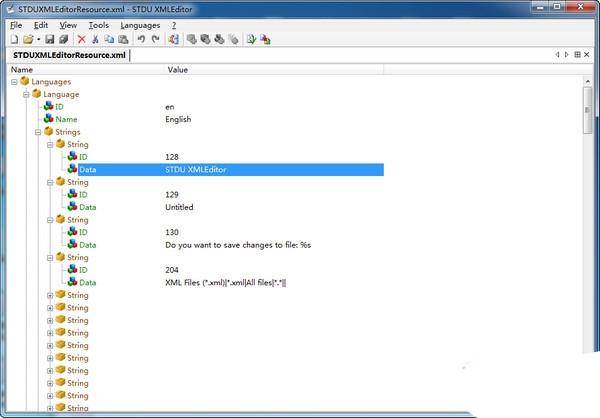Collapse the String node containing ID 204
The width and height of the screenshot is (600, 418).
50,258
